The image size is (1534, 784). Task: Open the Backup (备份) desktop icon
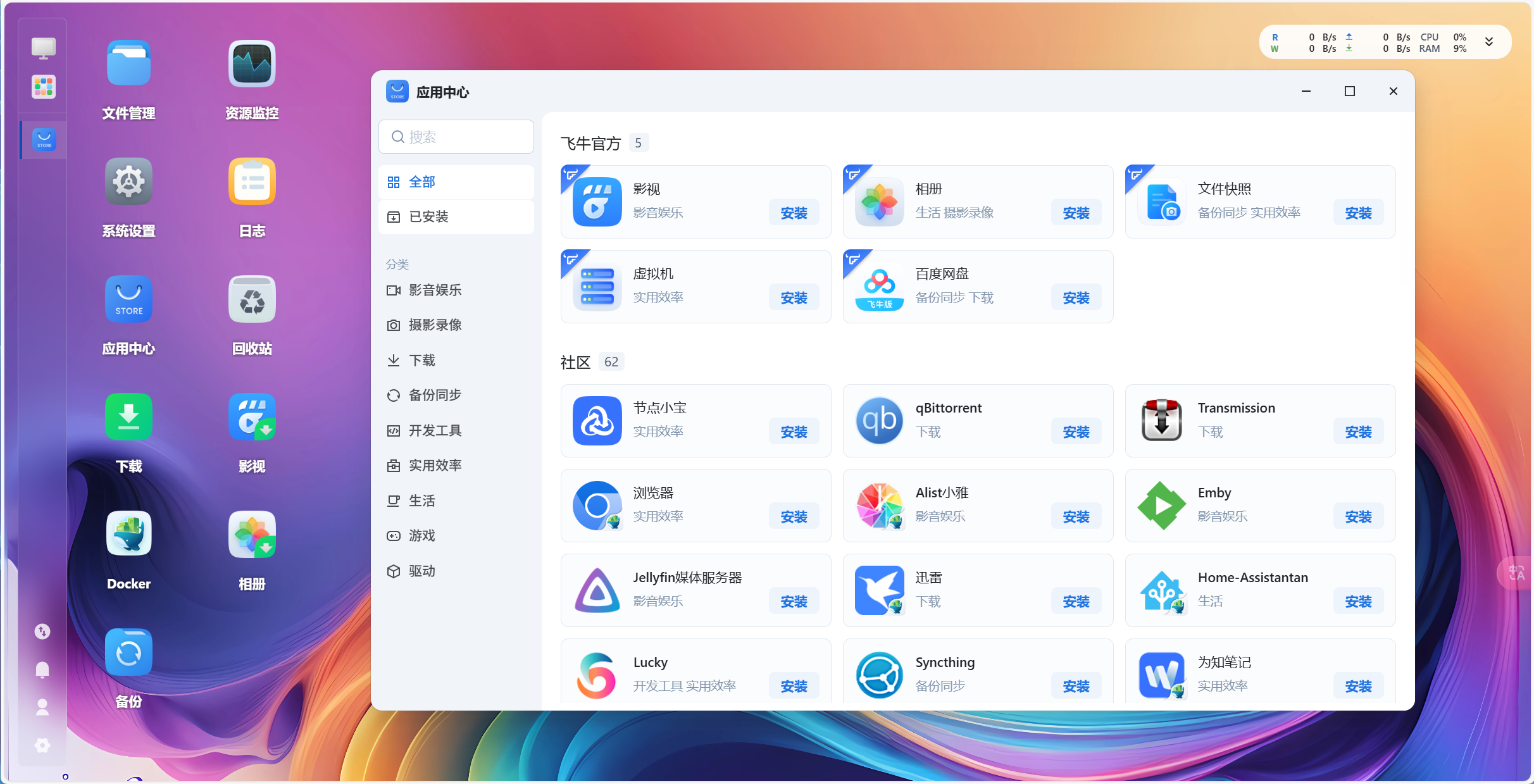(128, 652)
